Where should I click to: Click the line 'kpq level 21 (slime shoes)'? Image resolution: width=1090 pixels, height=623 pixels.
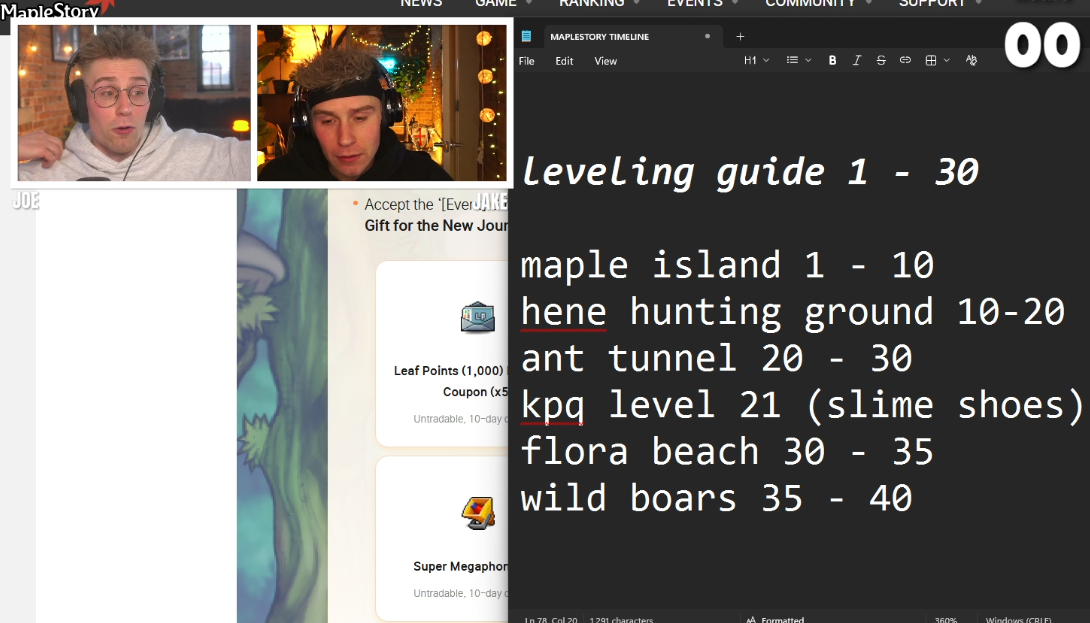[802, 405]
